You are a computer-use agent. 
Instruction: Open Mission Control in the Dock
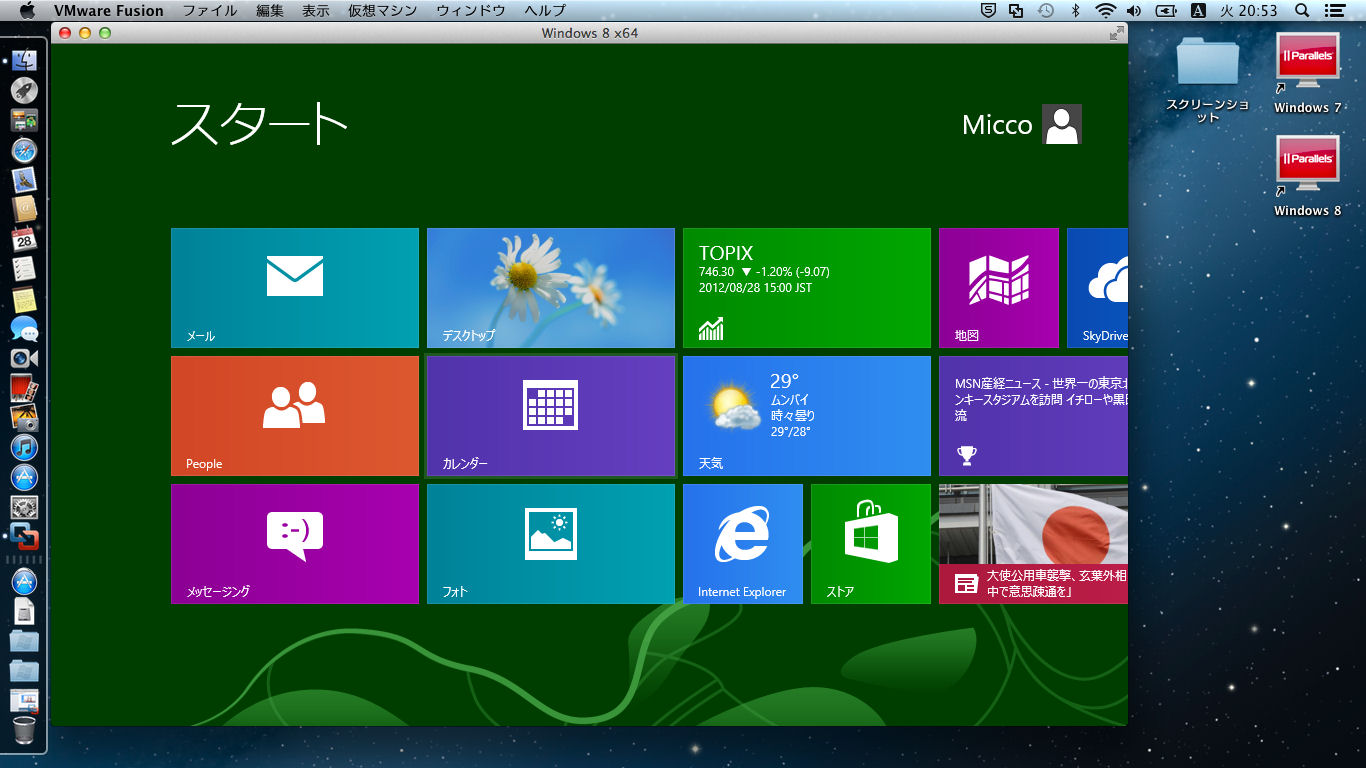(x=25, y=120)
